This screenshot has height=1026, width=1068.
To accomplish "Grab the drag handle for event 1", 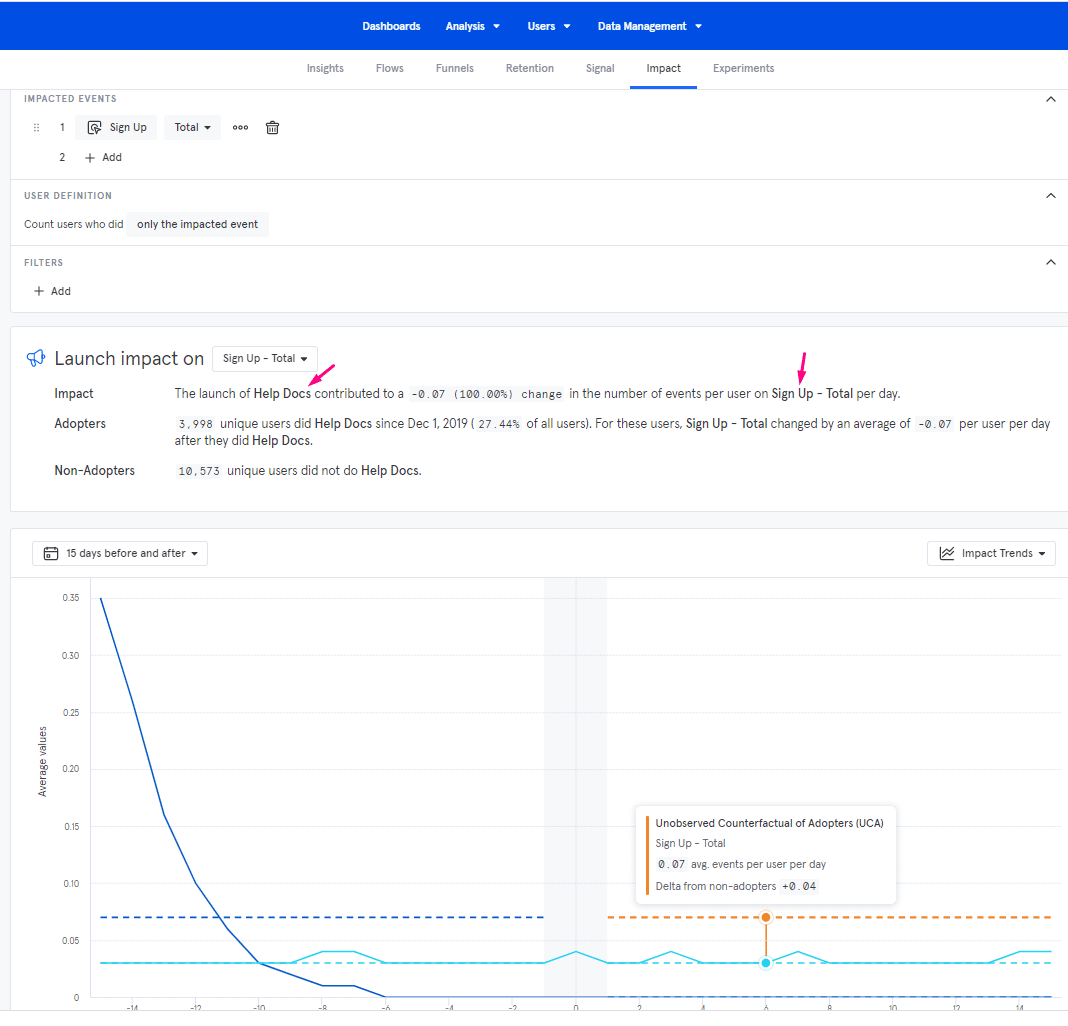I will [37, 127].
